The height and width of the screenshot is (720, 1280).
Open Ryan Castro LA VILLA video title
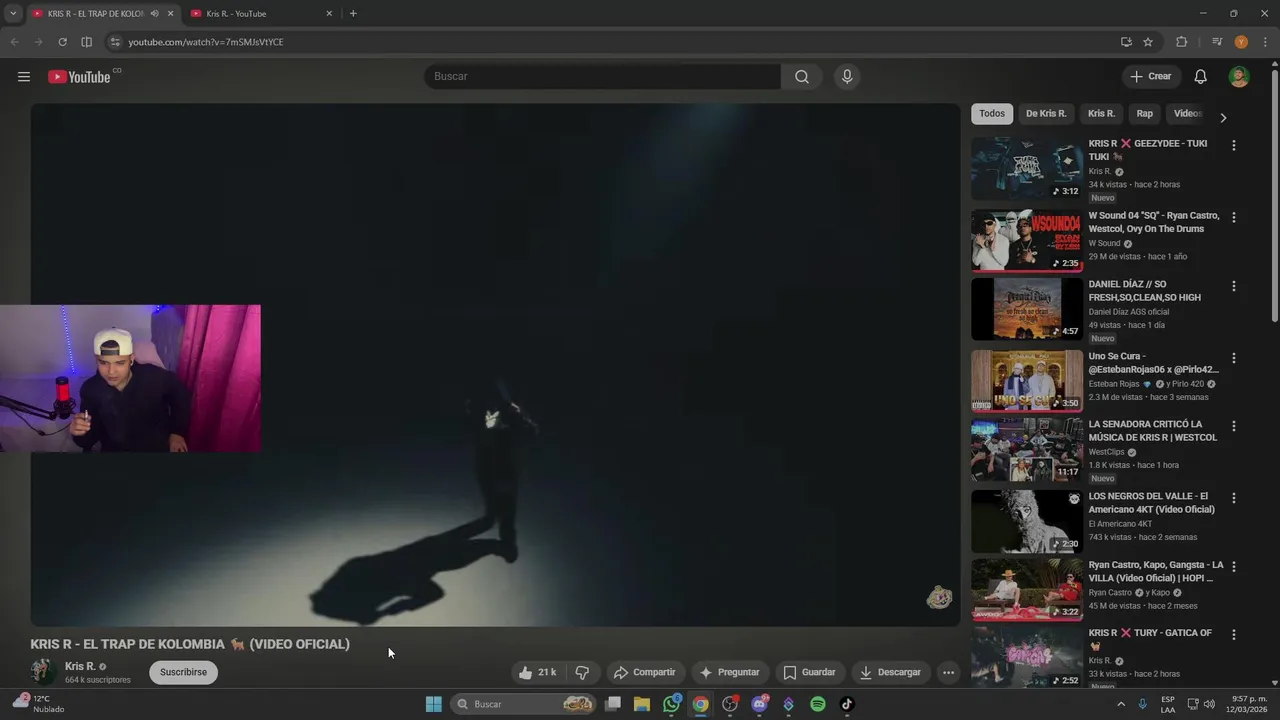click(x=1156, y=572)
